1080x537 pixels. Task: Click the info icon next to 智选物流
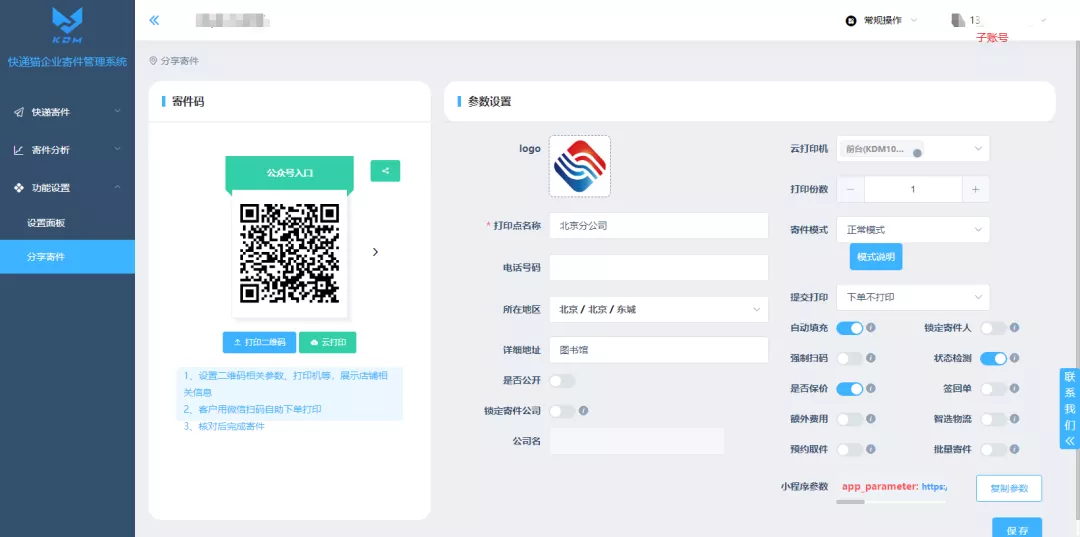point(1014,419)
